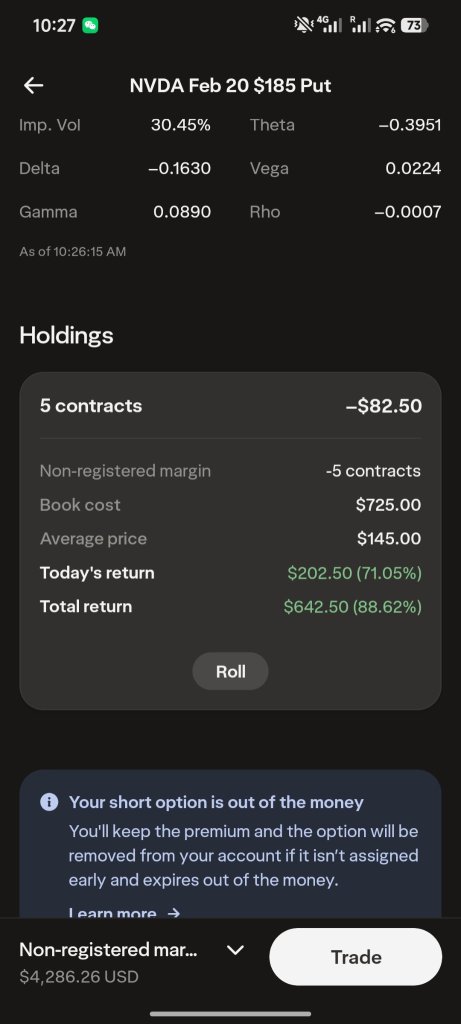This screenshot has height=1024, width=461.
Task: Tap the roaming signal bars icon
Action: click(360, 25)
